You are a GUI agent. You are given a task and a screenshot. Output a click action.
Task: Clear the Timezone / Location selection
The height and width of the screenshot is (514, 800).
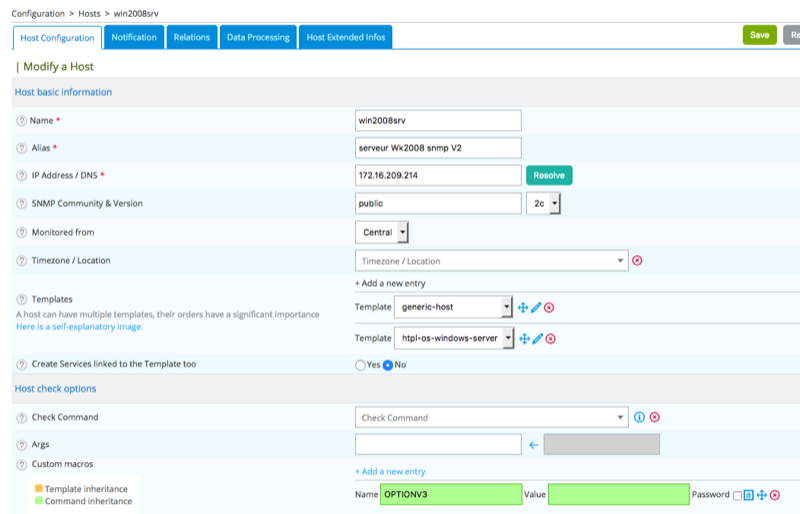click(x=637, y=261)
